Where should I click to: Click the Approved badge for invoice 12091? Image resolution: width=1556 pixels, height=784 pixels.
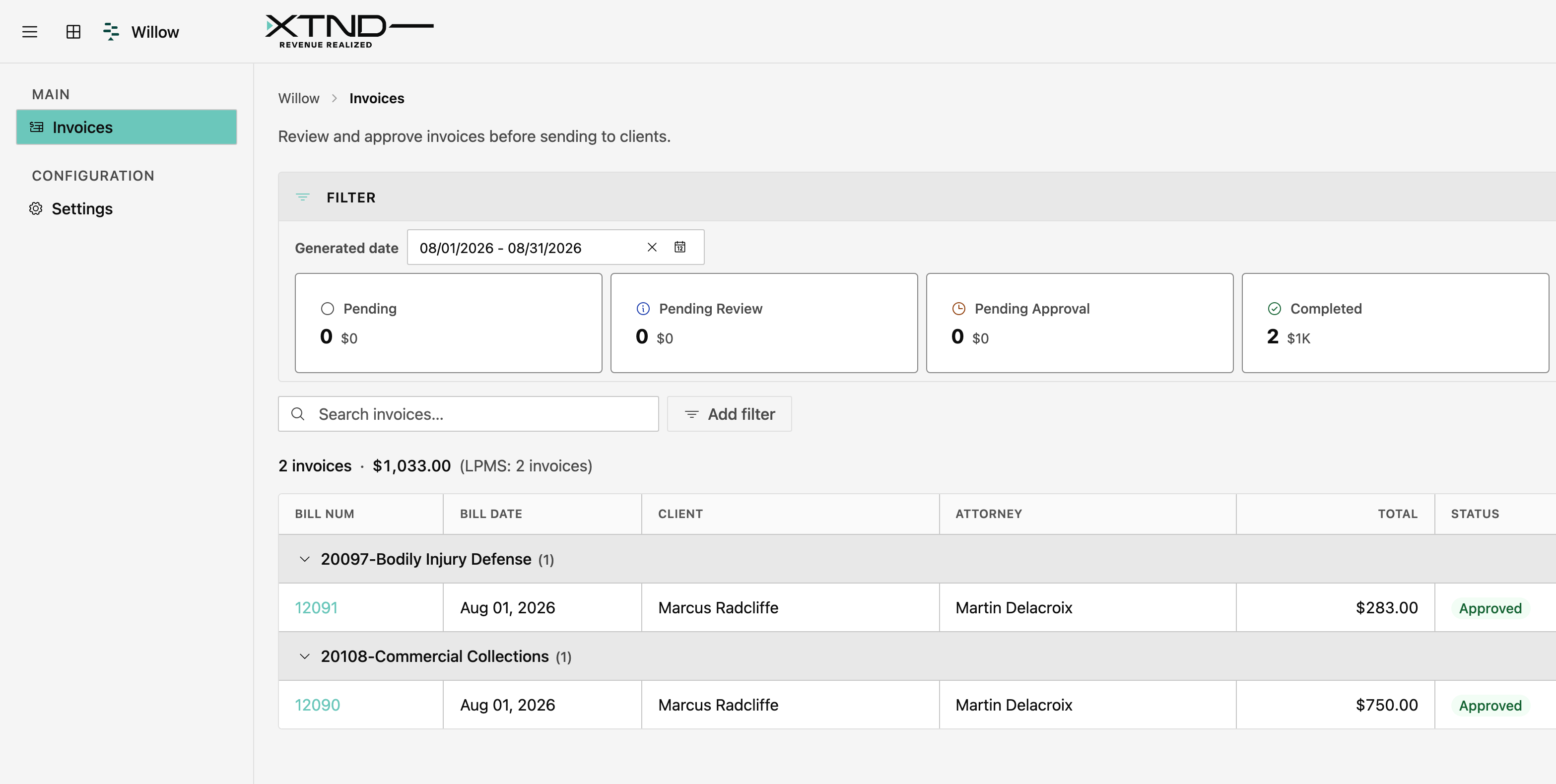coord(1490,608)
